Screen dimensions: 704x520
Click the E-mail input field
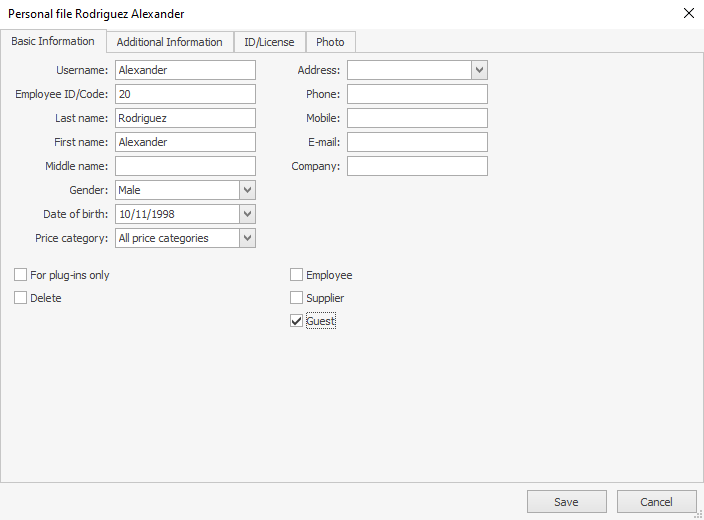[417, 142]
